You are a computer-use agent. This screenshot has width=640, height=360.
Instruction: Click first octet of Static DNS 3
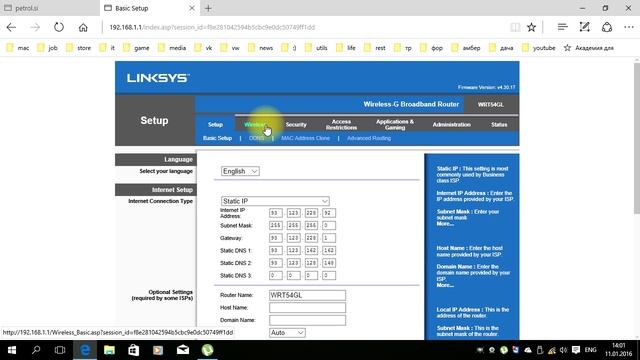276,276
